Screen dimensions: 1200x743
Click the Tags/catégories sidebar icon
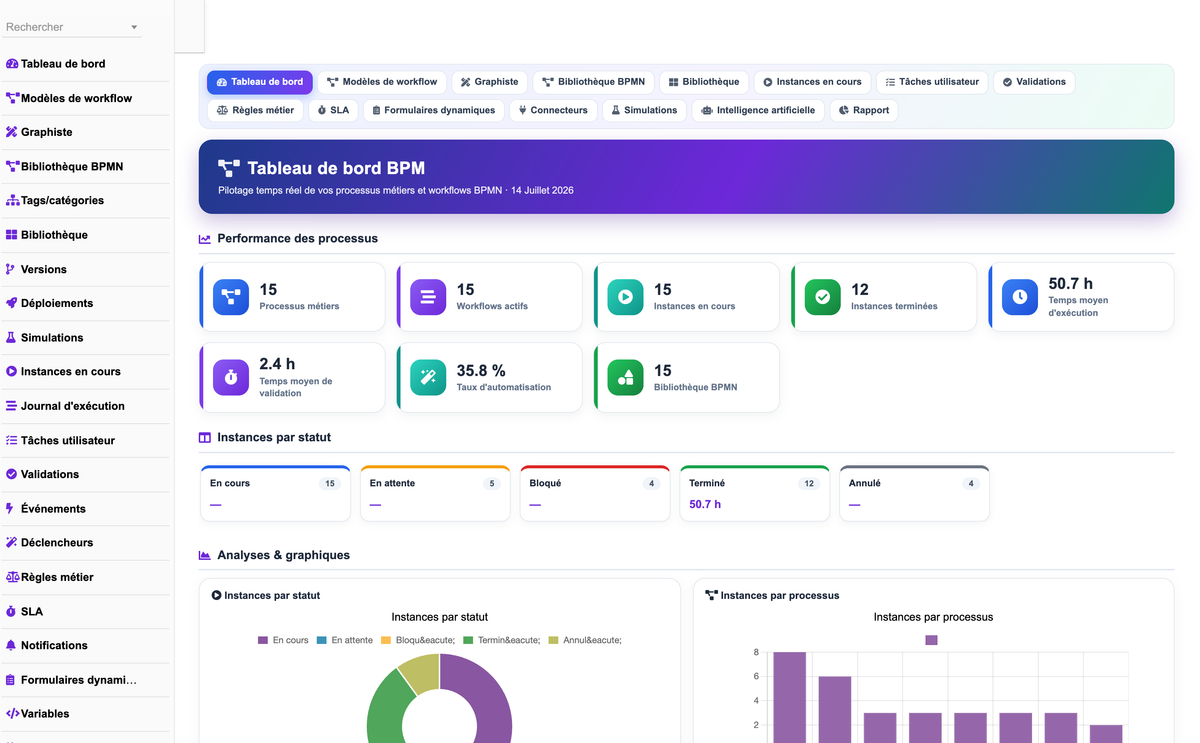click(12, 201)
